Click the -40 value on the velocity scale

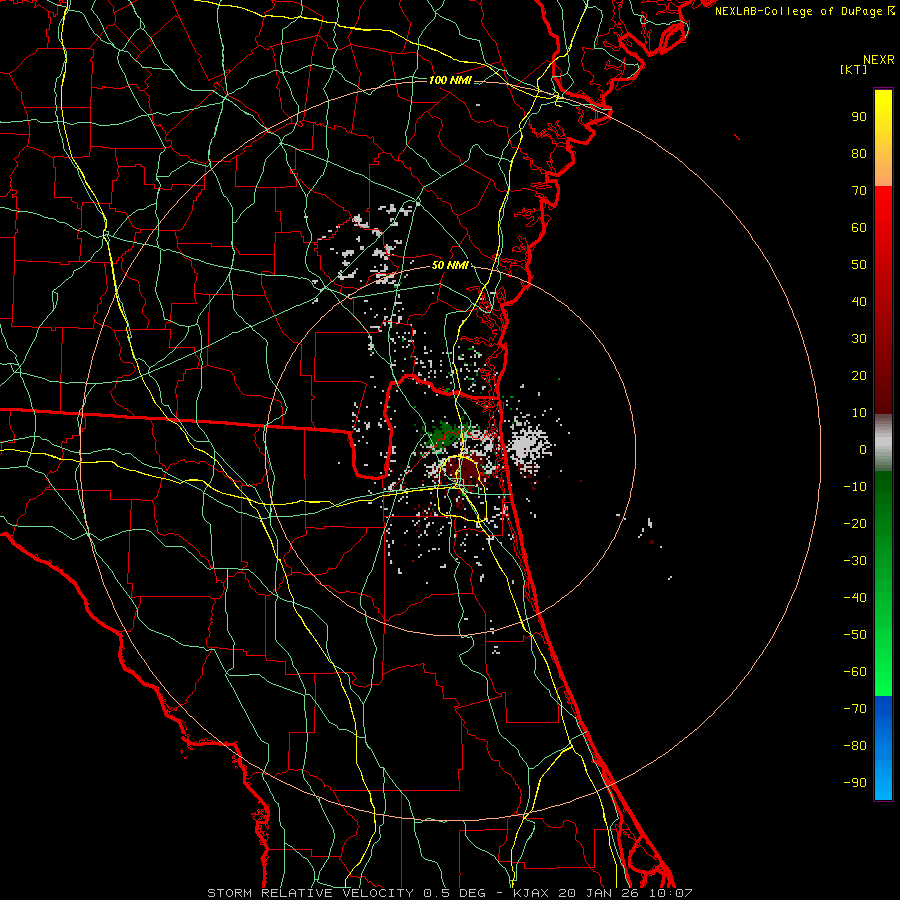coord(855,598)
